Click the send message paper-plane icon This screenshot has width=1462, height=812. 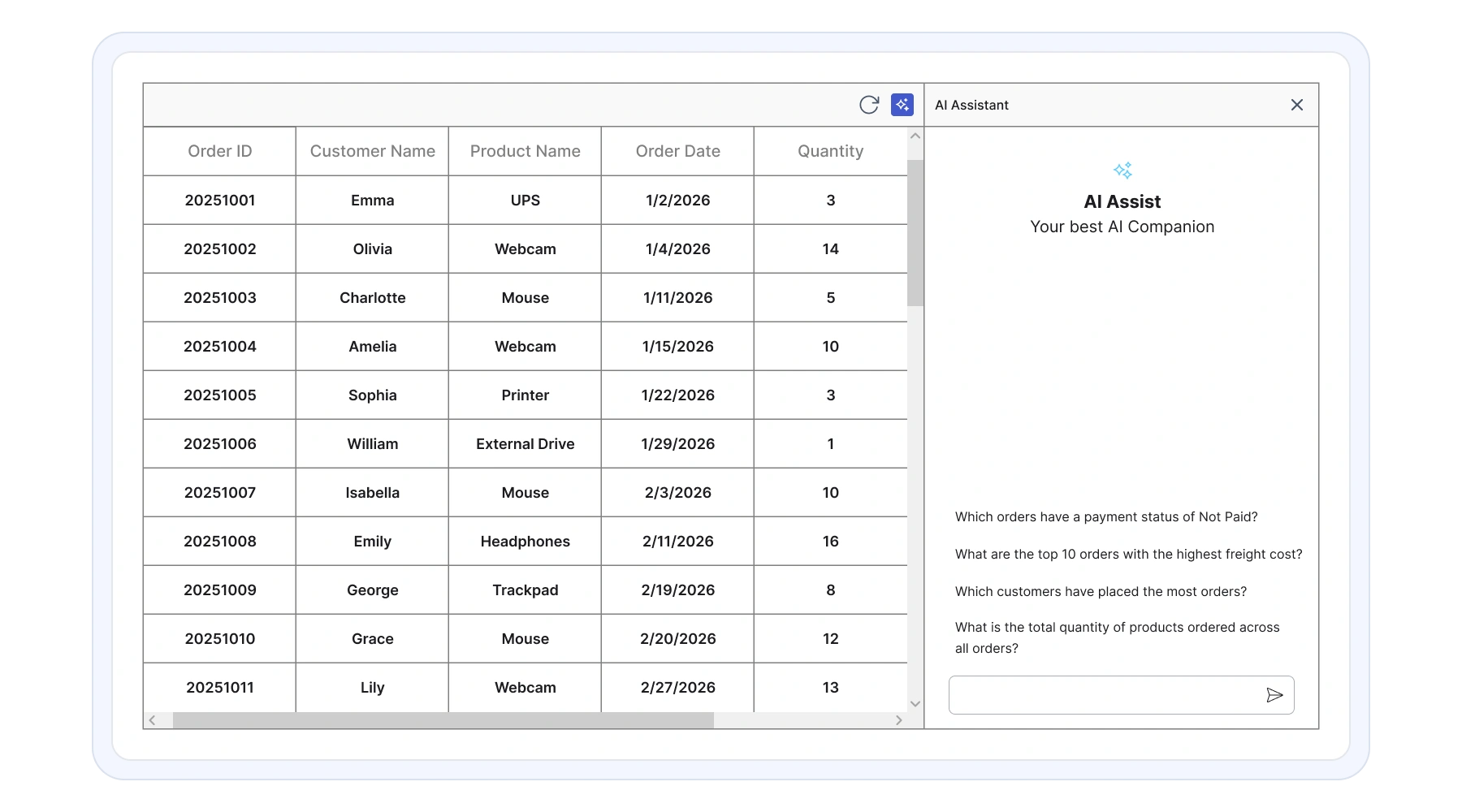[x=1275, y=695]
